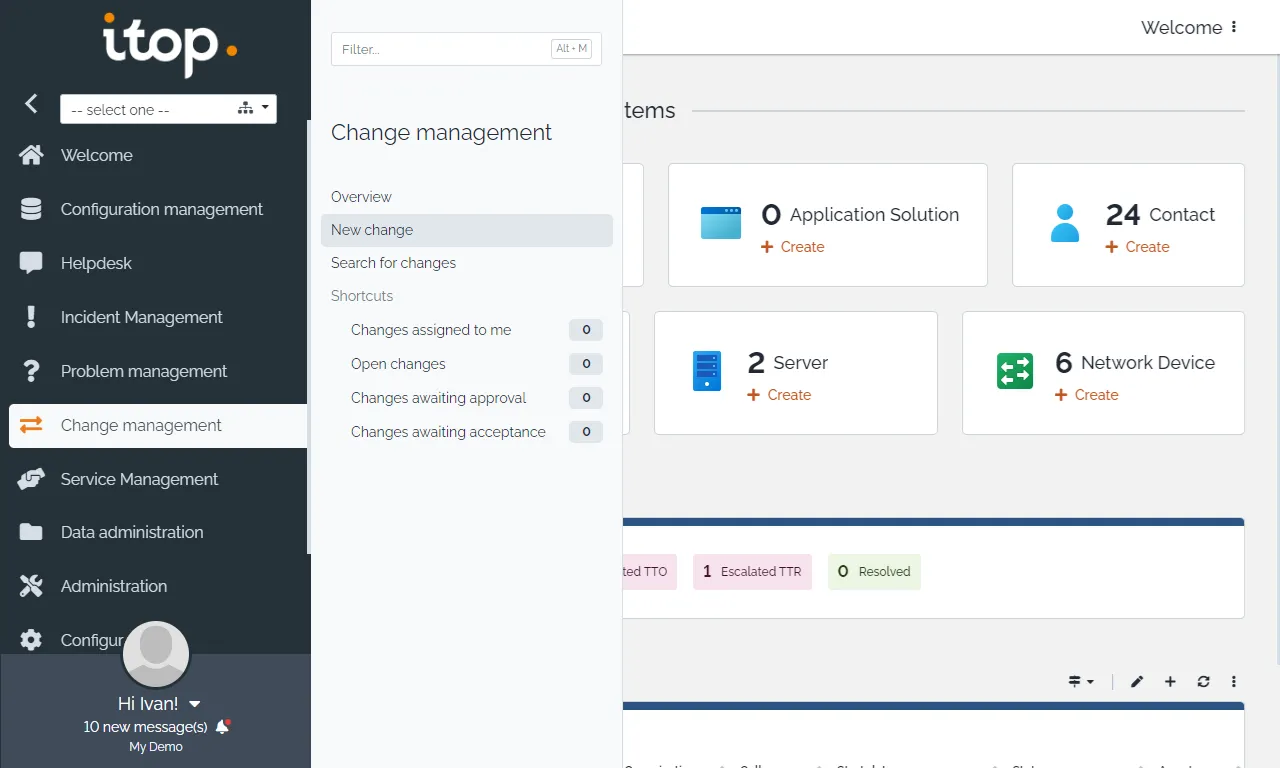Open Data administration menu
This screenshot has width=1280, height=768.
coord(132,532)
